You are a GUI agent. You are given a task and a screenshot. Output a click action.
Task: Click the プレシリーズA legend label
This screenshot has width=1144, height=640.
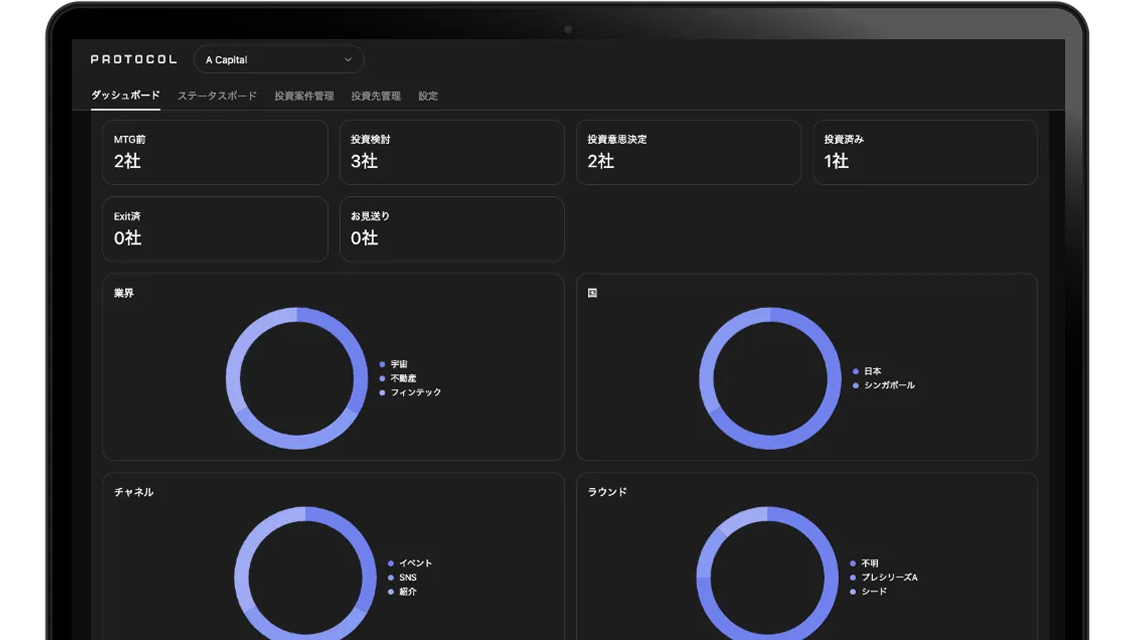click(889, 577)
